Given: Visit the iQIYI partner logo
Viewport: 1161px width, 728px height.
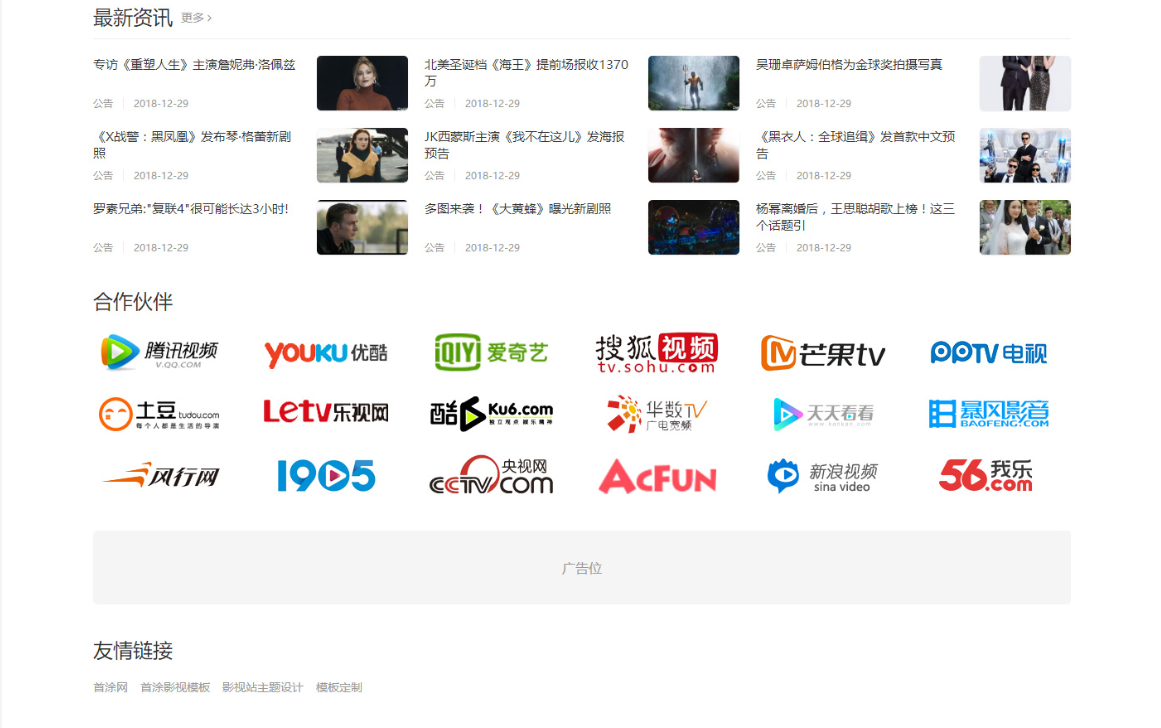Looking at the screenshot, I should 491,352.
